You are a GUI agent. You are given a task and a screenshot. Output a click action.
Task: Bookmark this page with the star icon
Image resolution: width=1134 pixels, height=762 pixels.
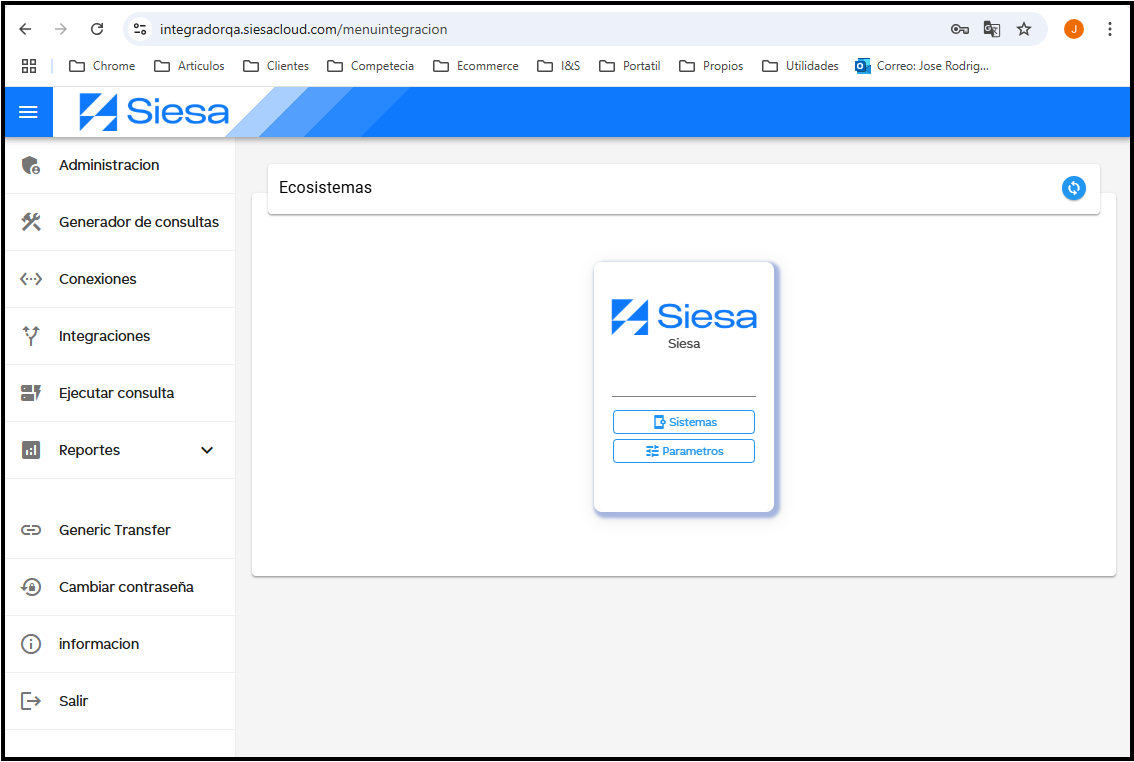click(x=1024, y=29)
